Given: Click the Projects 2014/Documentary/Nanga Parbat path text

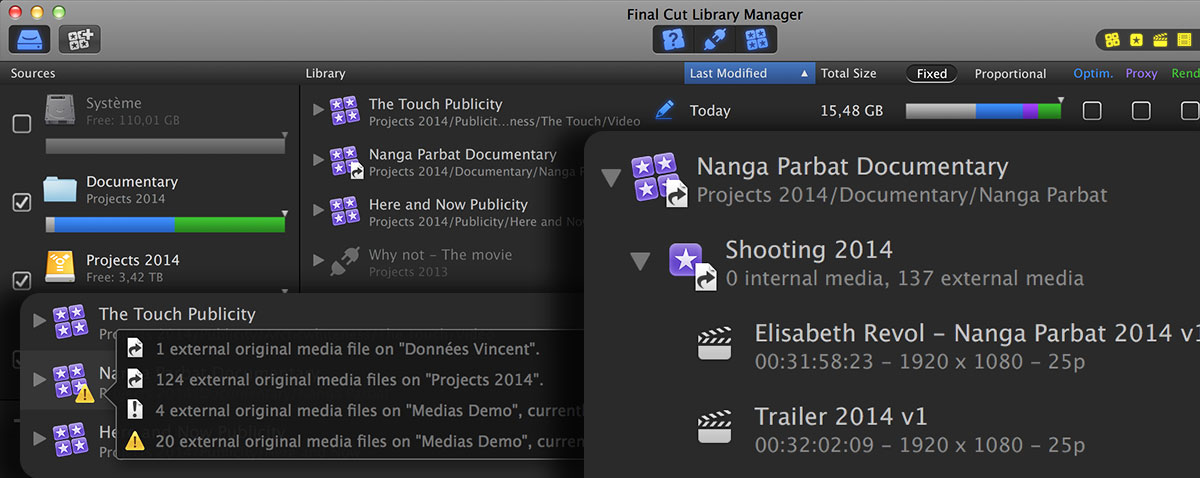Looking at the screenshot, I should (x=902, y=194).
